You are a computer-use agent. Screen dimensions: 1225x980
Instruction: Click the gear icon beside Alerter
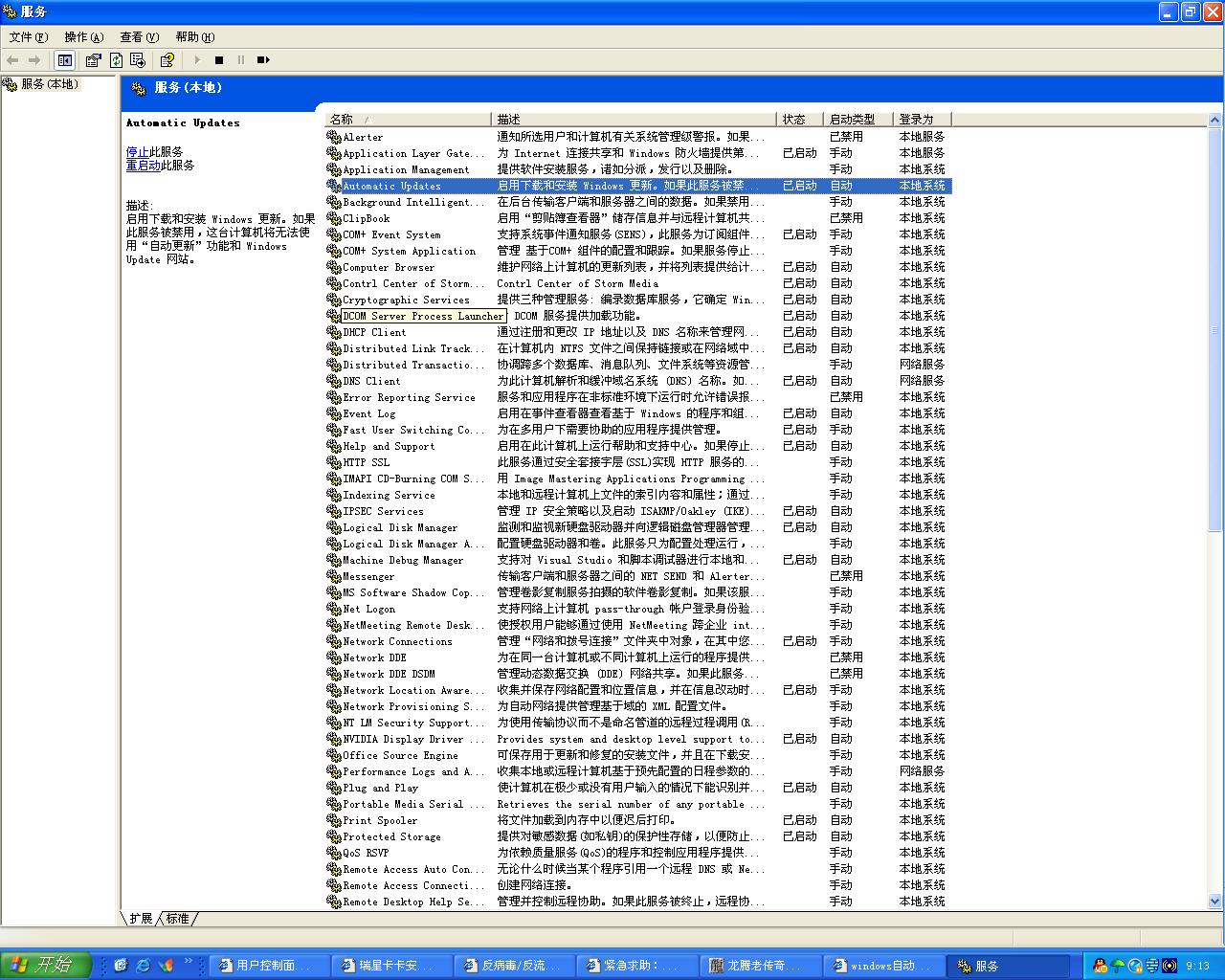(x=334, y=137)
